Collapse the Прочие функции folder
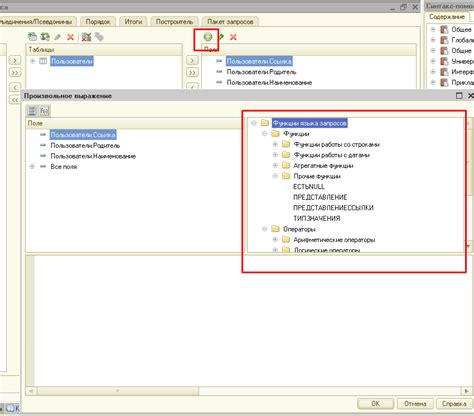 [275, 176]
